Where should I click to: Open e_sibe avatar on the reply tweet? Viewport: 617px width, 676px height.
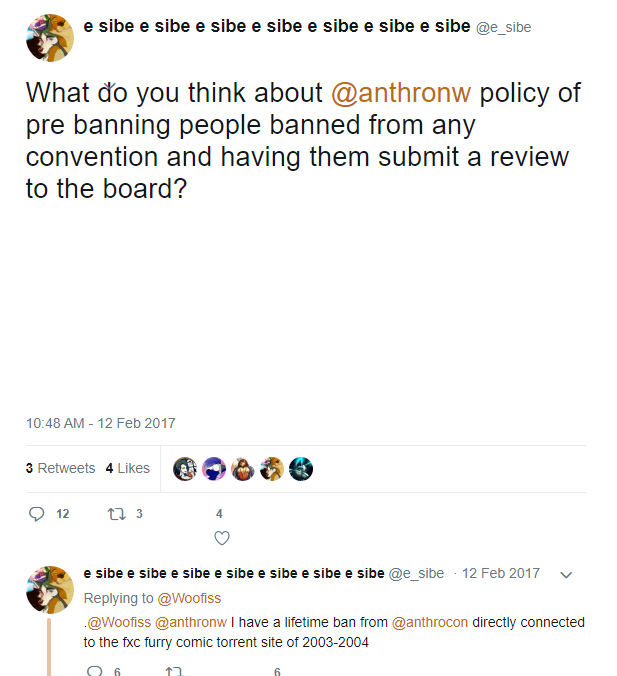[50, 589]
